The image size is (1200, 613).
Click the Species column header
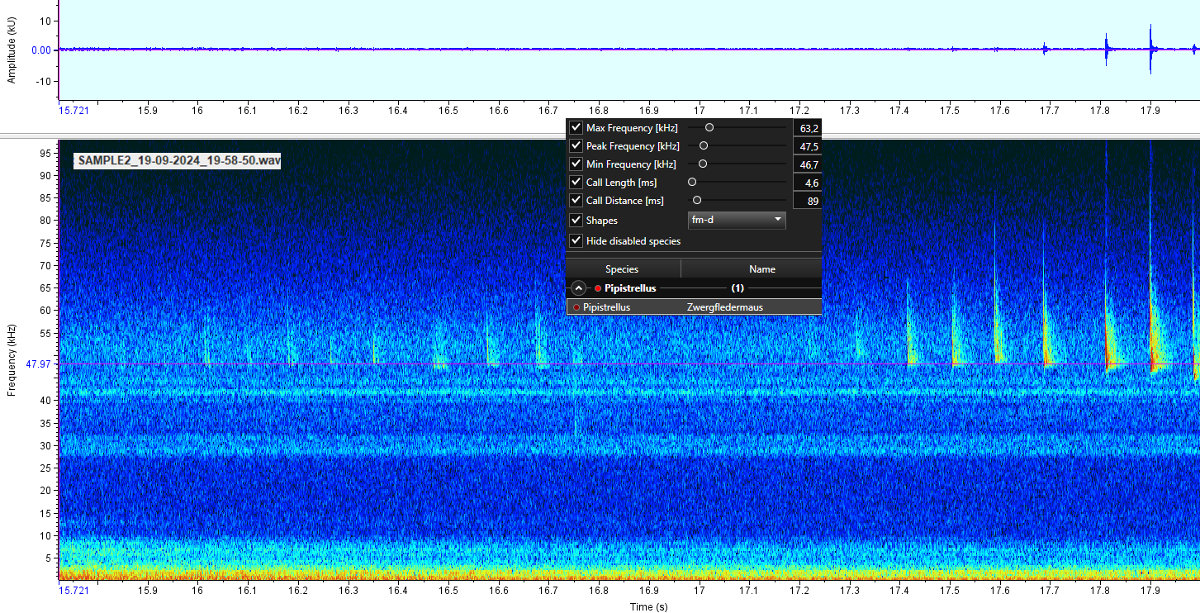tap(623, 269)
